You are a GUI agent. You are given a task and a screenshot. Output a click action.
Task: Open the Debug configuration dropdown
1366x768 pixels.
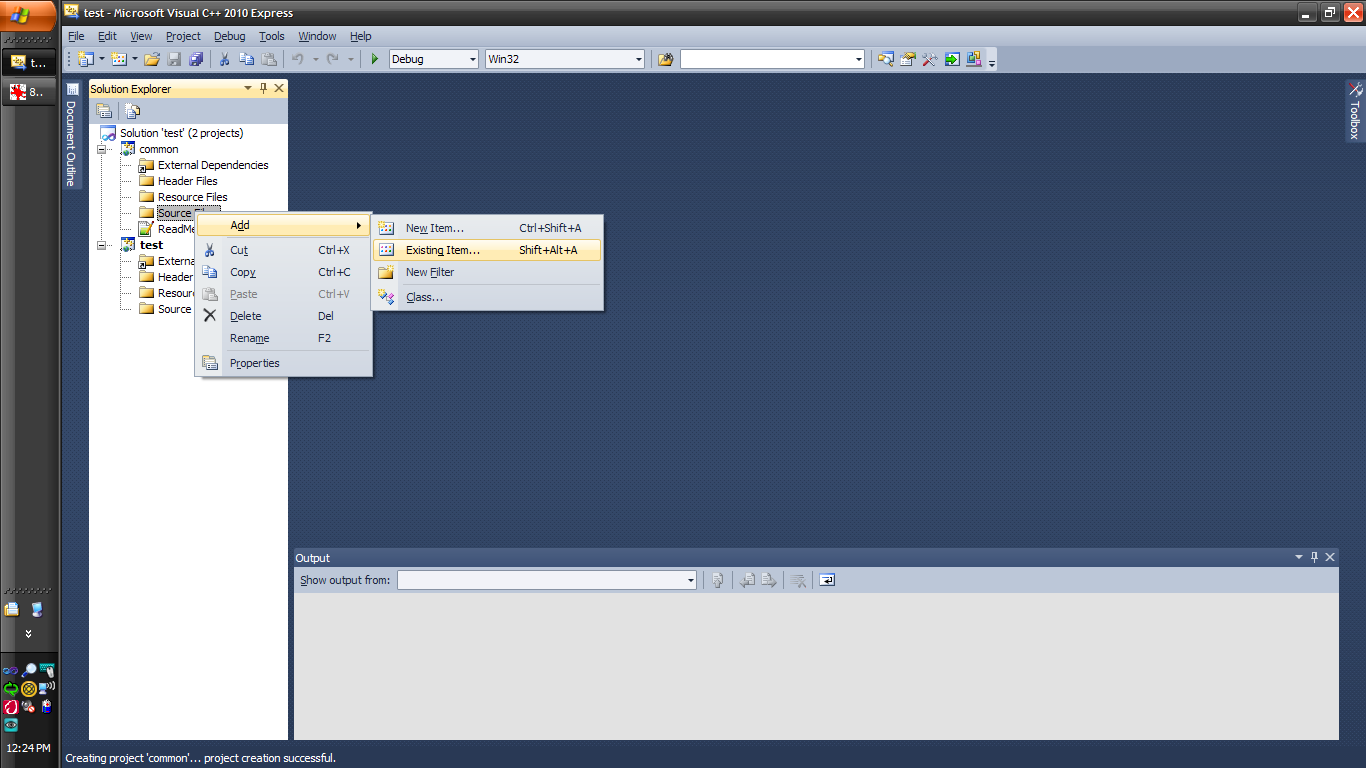[x=474, y=60]
